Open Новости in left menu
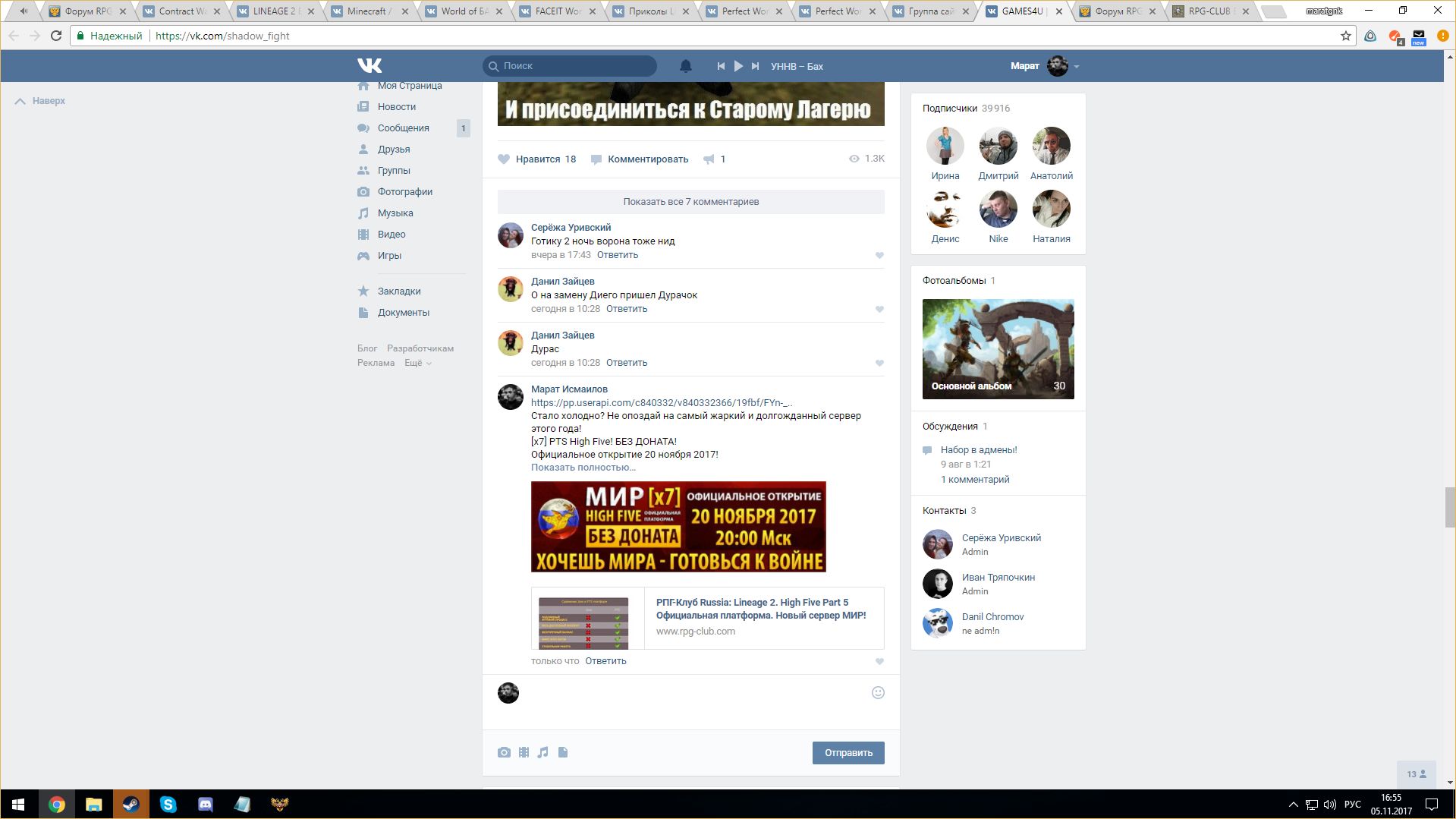 tap(397, 107)
